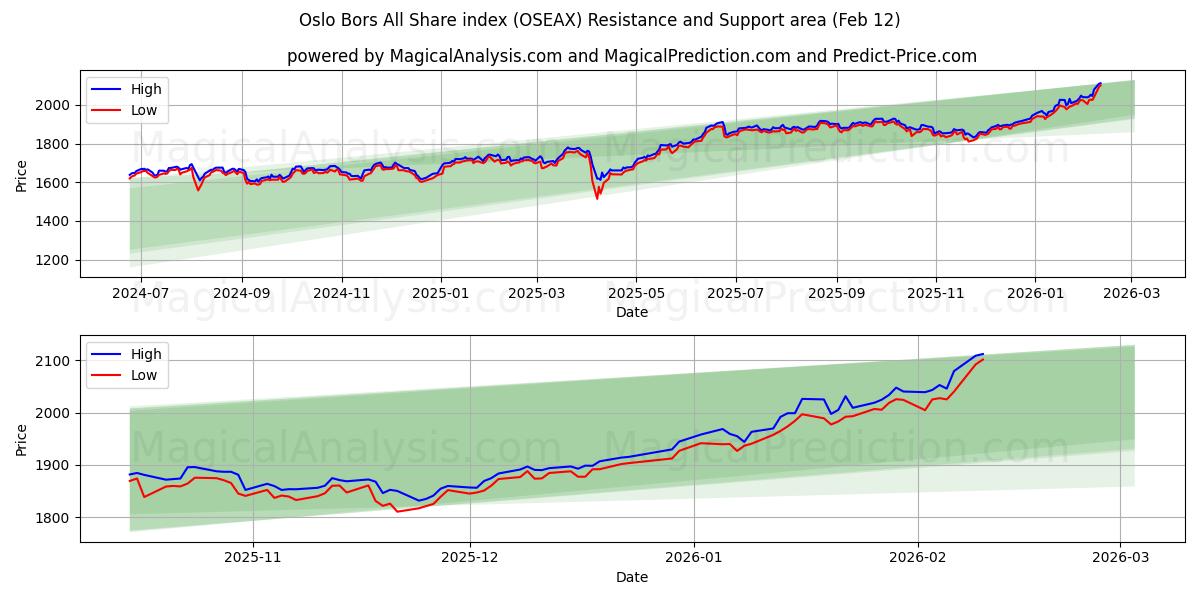Toggle the Low series in the top legend
This screenshot has width=1200, height=600.
[x=139, y=108]
